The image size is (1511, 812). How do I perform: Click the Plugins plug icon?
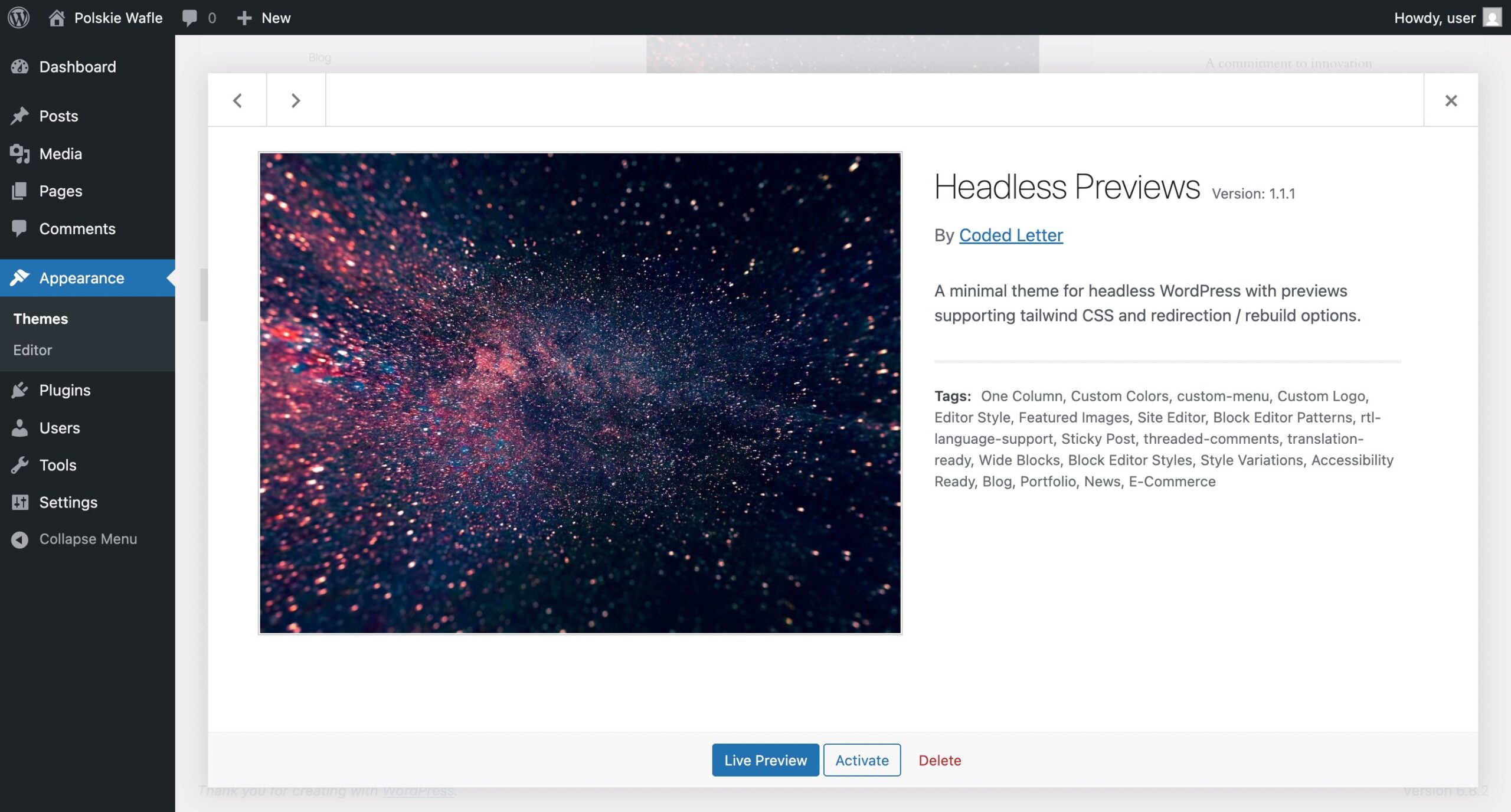(19, 390)
